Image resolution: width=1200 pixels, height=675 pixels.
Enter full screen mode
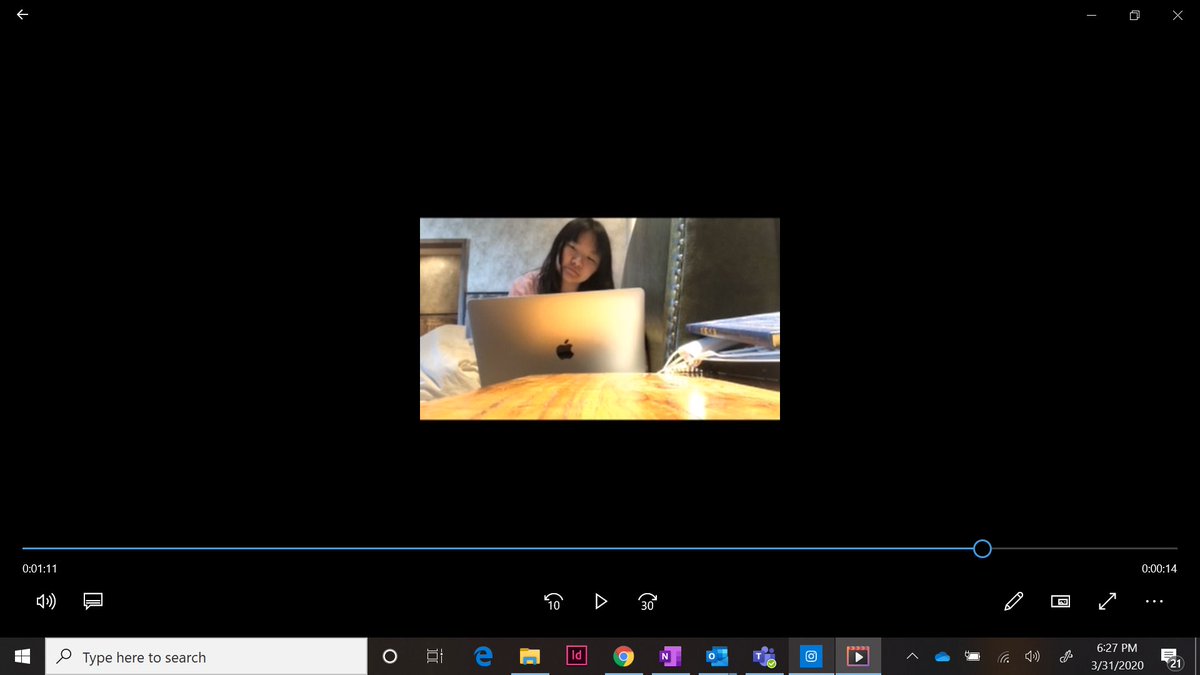pos(1107,601)
